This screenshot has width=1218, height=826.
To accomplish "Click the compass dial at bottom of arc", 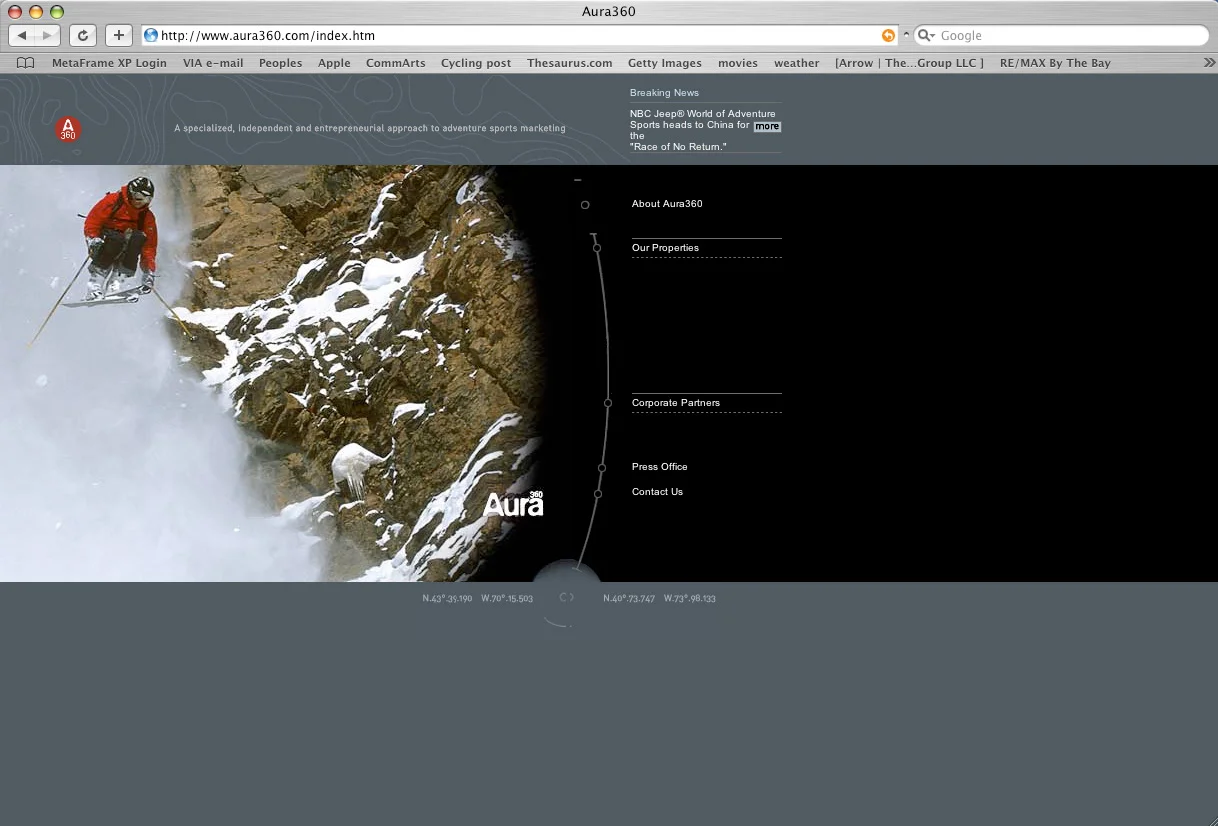I will point(566,597).
